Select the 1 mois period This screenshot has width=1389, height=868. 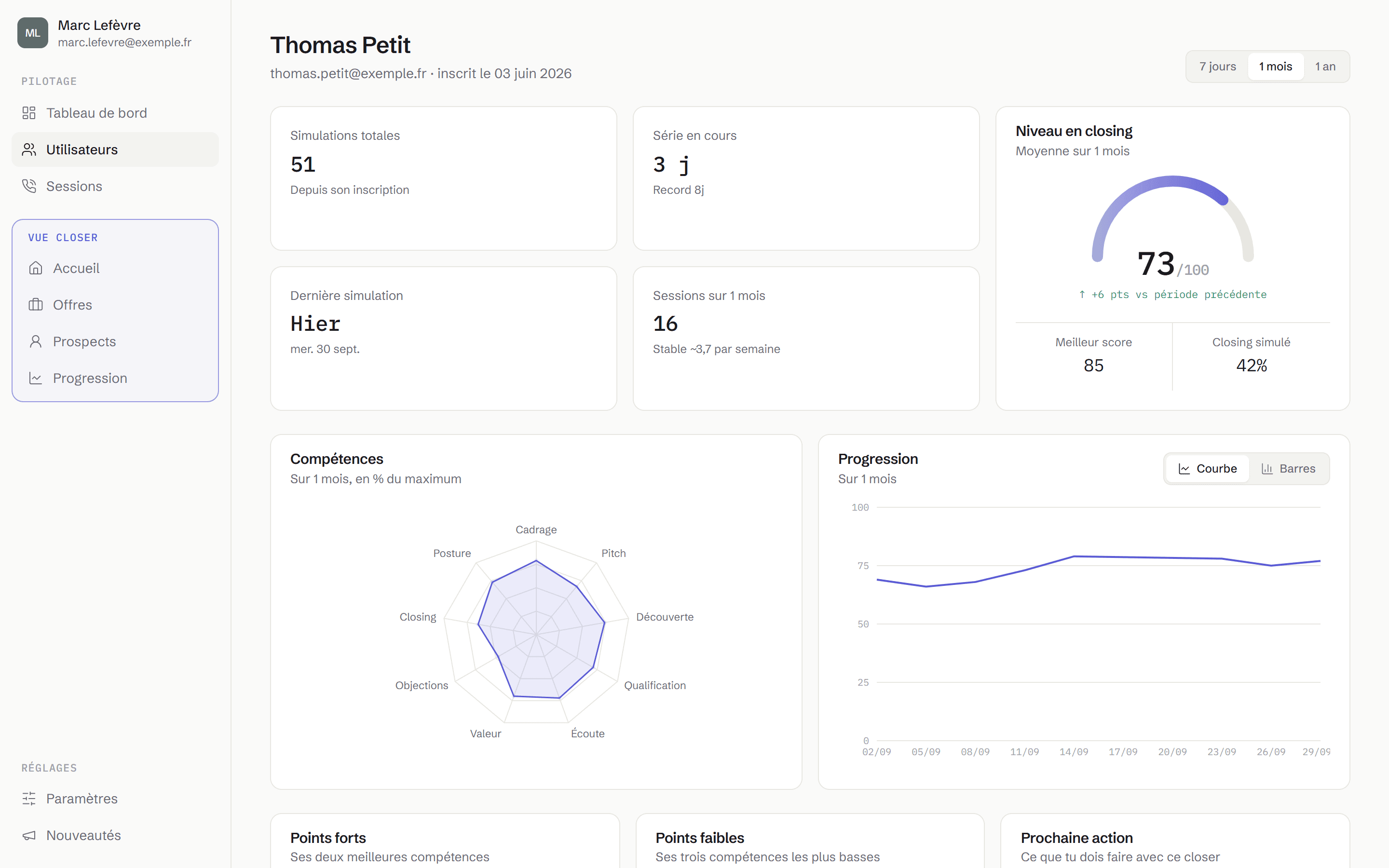point(1275,67)
